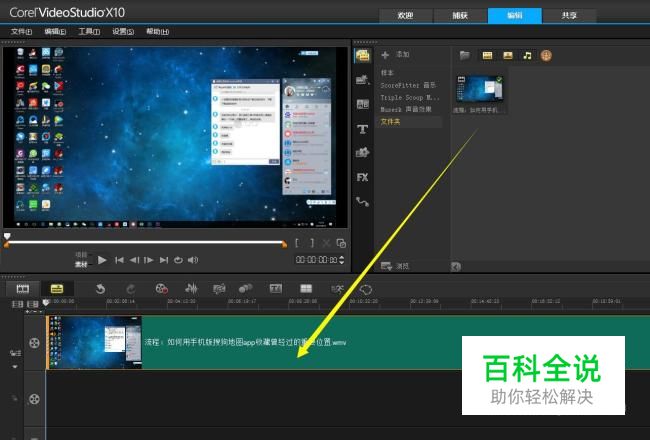Click the import media files folder icon
650x440 pixels.
pos(464,55)
